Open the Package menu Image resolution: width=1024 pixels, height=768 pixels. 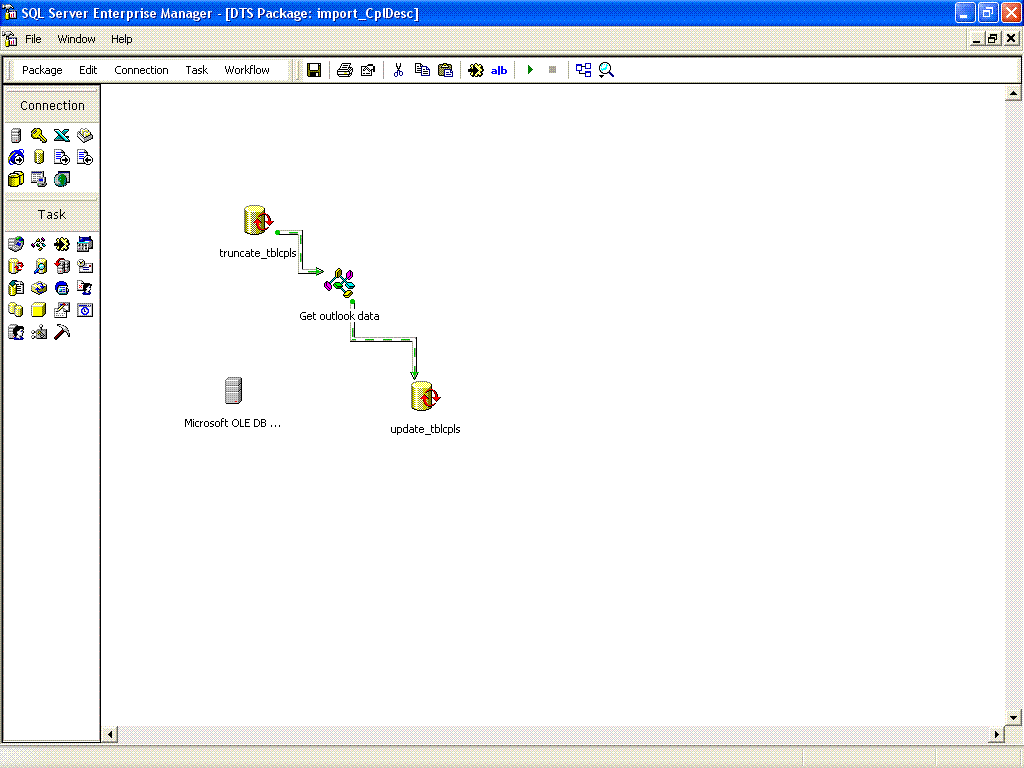pyautogui.click(x=42, y=70)
